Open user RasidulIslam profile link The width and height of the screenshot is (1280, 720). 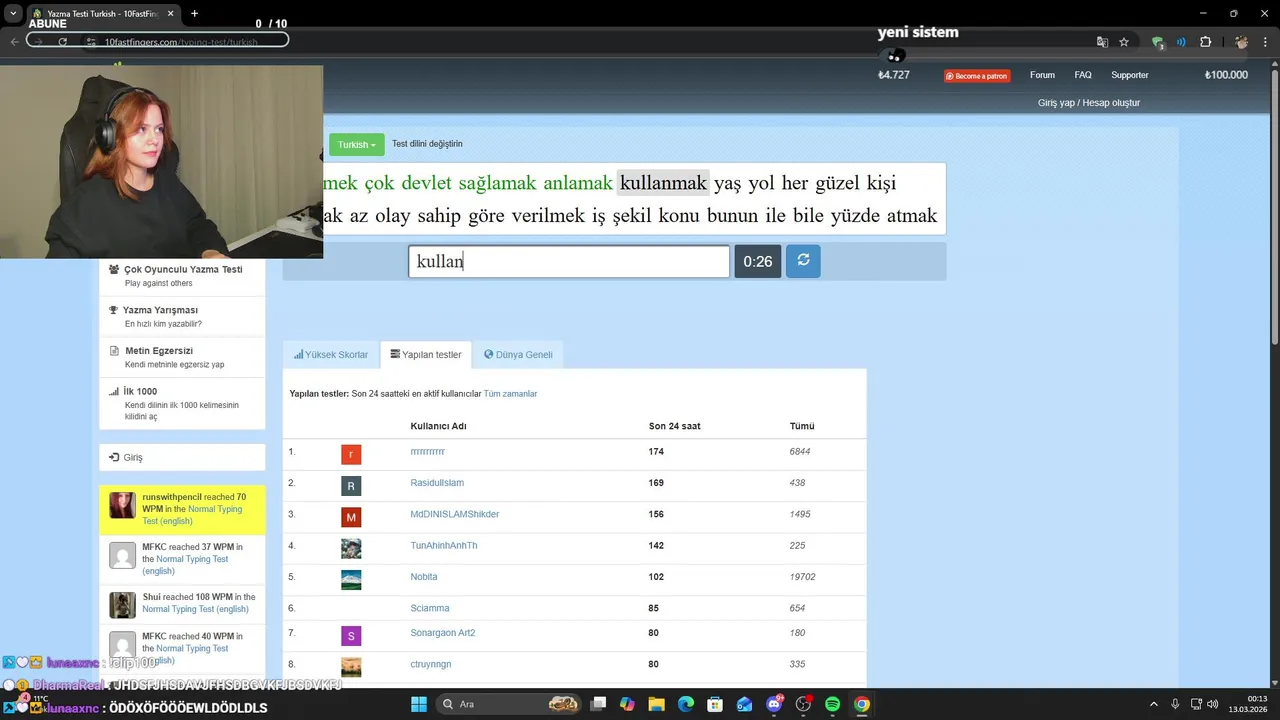point(437,483)
